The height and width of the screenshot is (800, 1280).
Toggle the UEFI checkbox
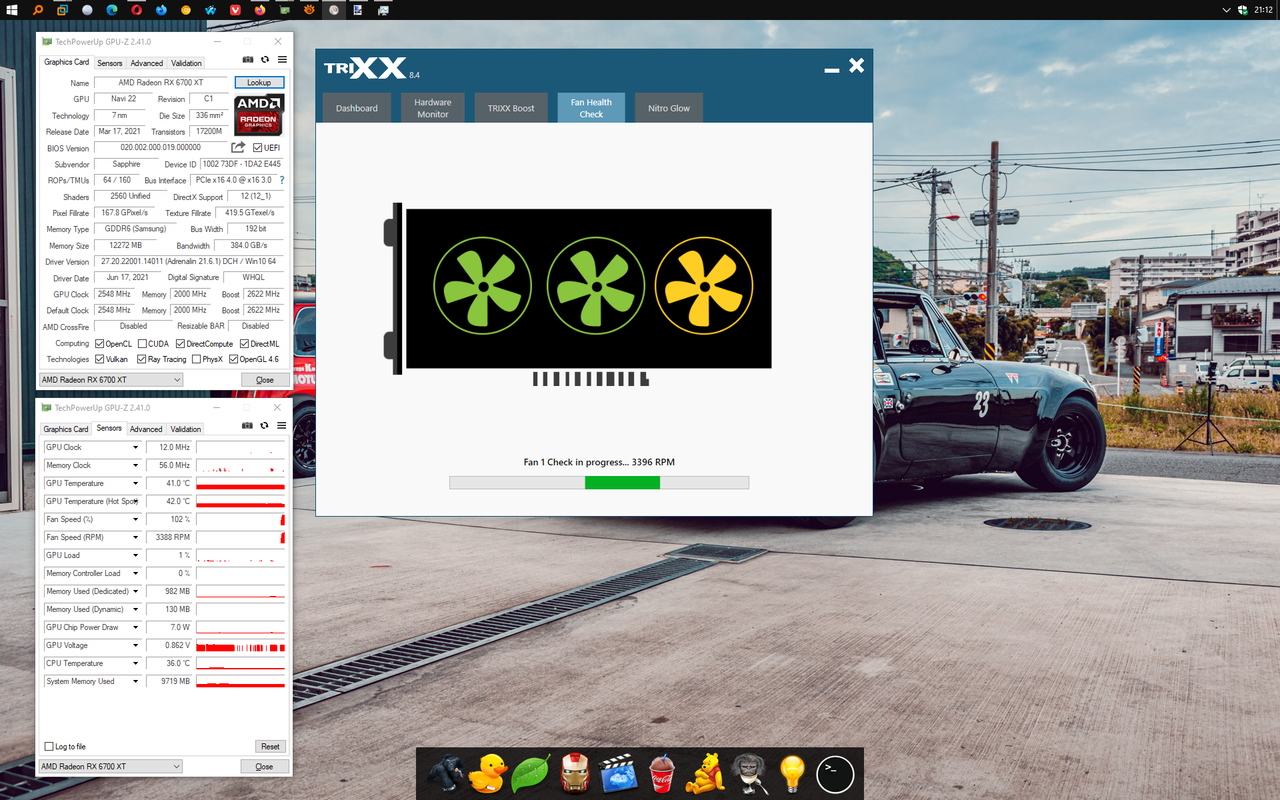pos(256,147)
